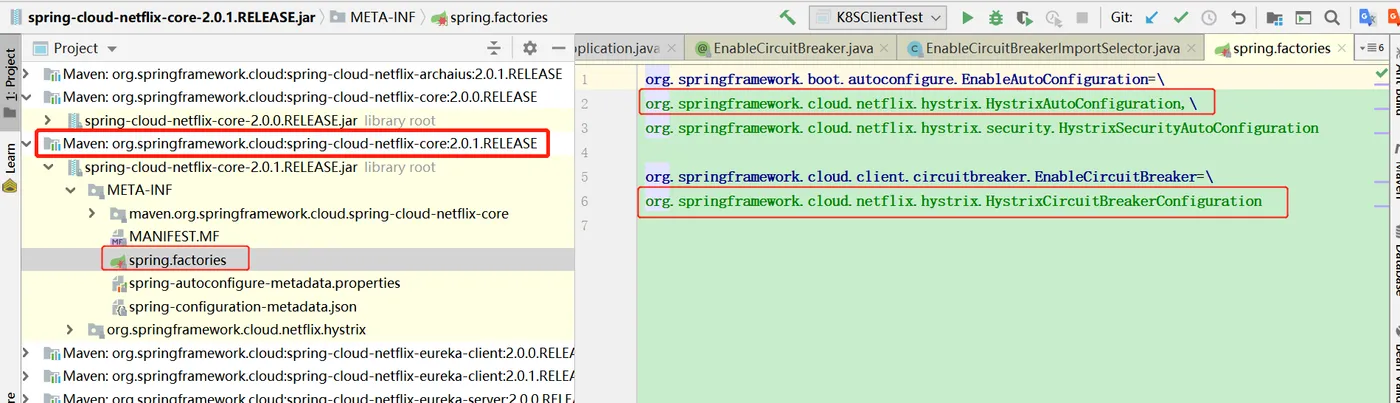Click the Run with profiler icon
The height and width of the screenshot is (403, 1400).
[x=1053, y=17]
